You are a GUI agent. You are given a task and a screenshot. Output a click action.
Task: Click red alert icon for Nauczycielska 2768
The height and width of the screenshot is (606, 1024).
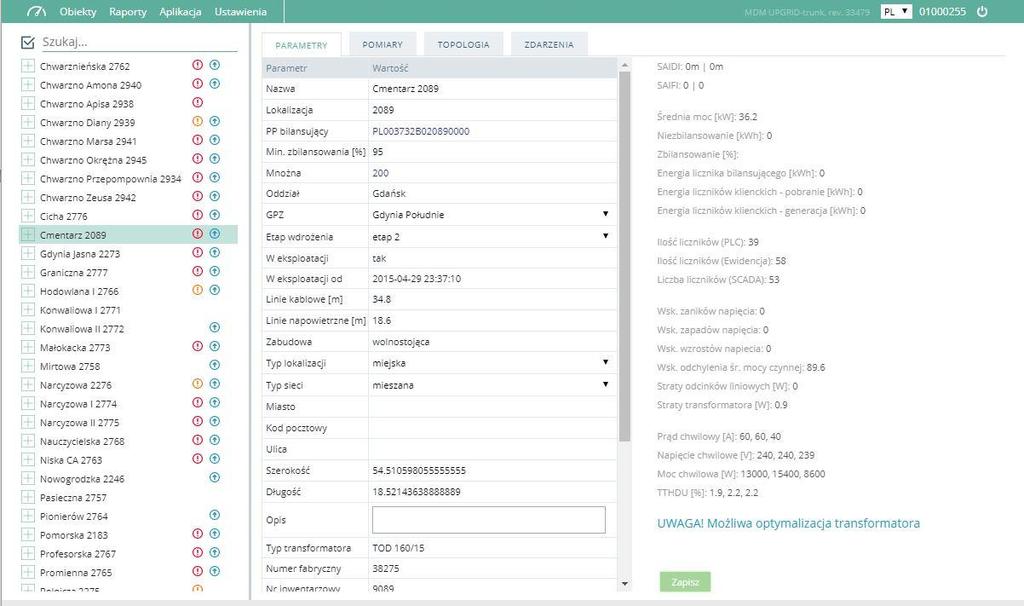click(x=197, y=440)
